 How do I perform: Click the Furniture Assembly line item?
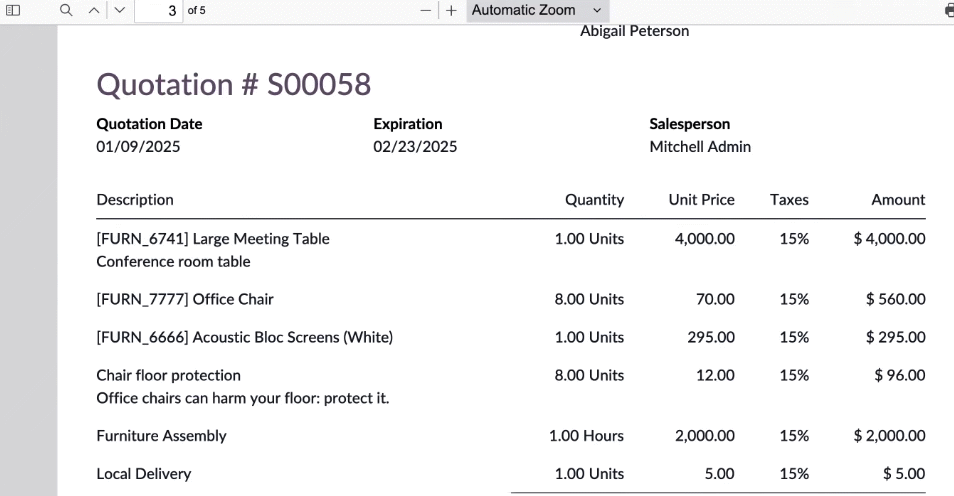(161, 436)
